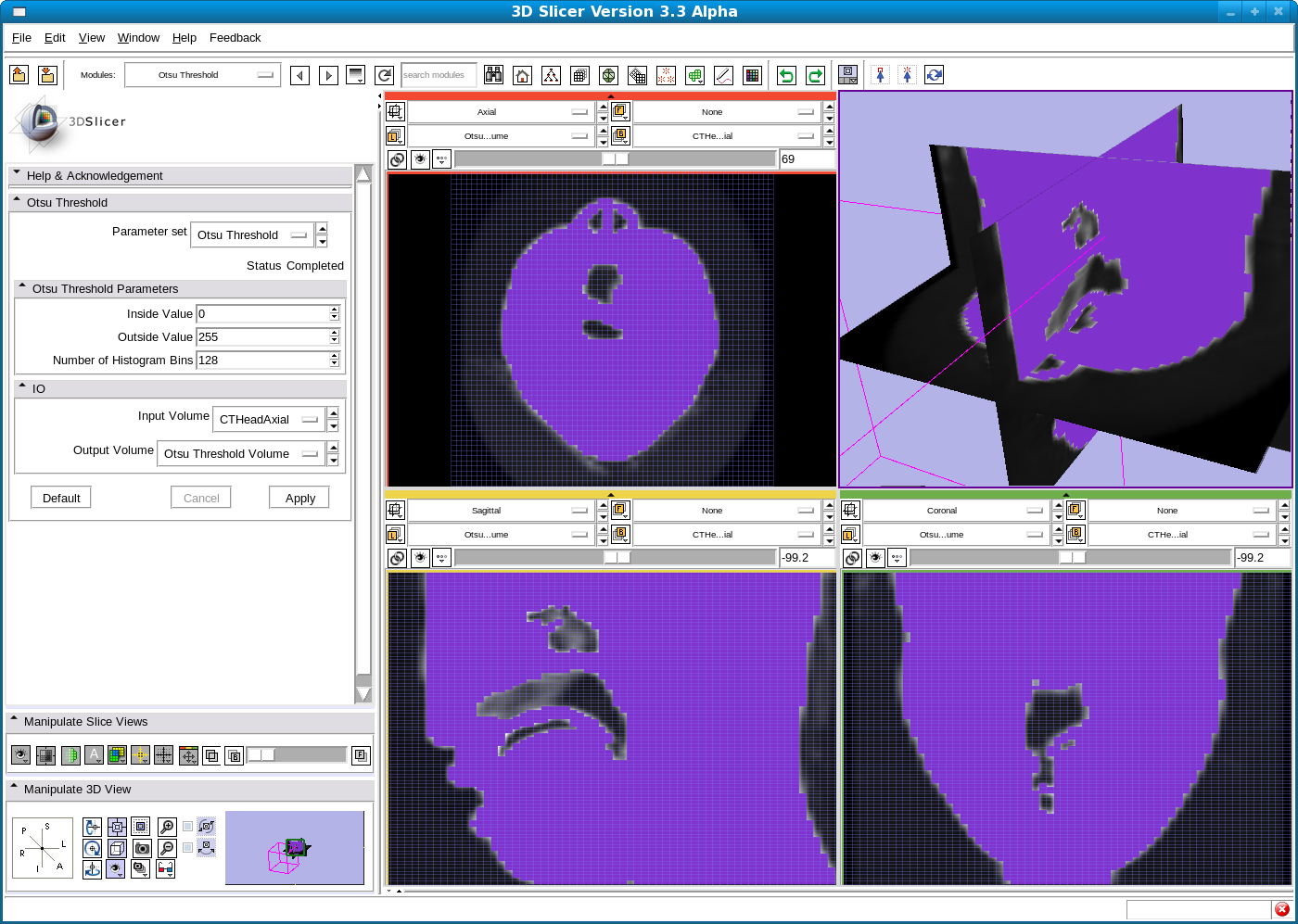Click the camera screenshot icon in 3D view panel
The height and width of the screenshot is (924, 1298).
[141, 848]
